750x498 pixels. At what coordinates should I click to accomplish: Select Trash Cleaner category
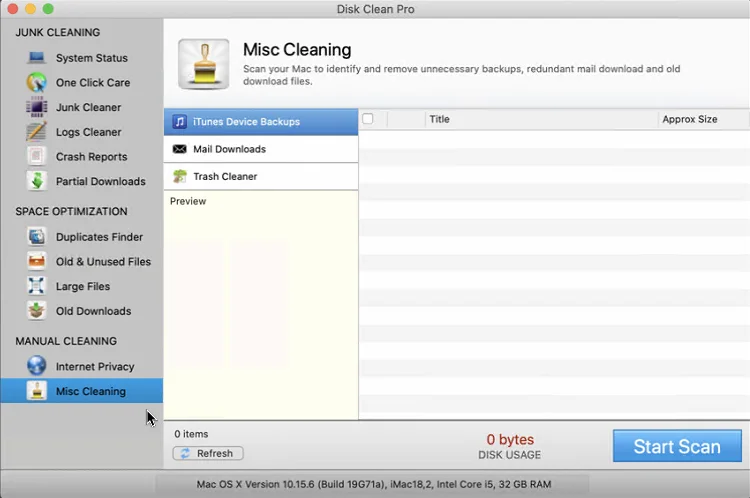[x=261, y=176]
